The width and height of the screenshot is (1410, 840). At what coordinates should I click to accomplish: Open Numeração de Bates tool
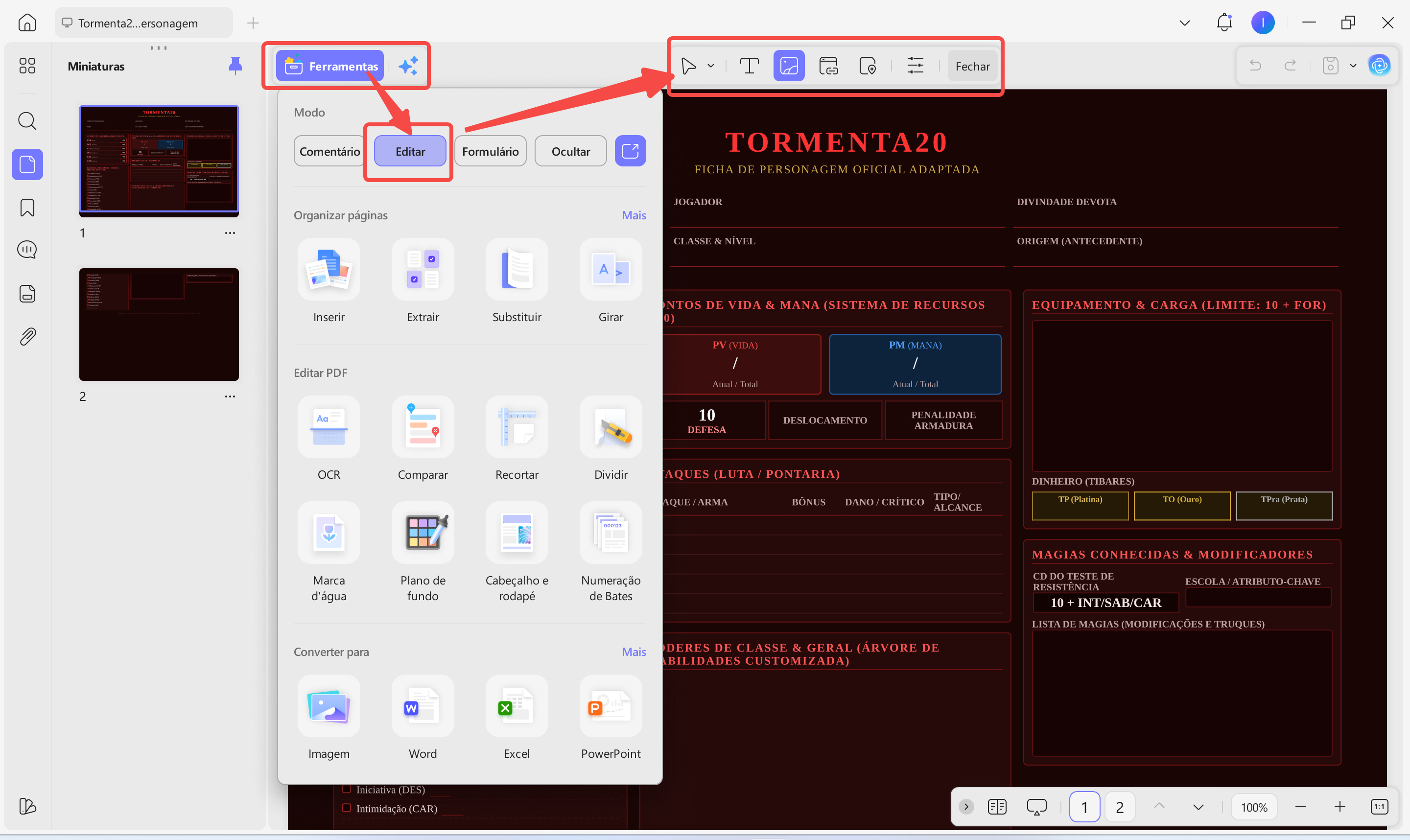coord(611,533)
